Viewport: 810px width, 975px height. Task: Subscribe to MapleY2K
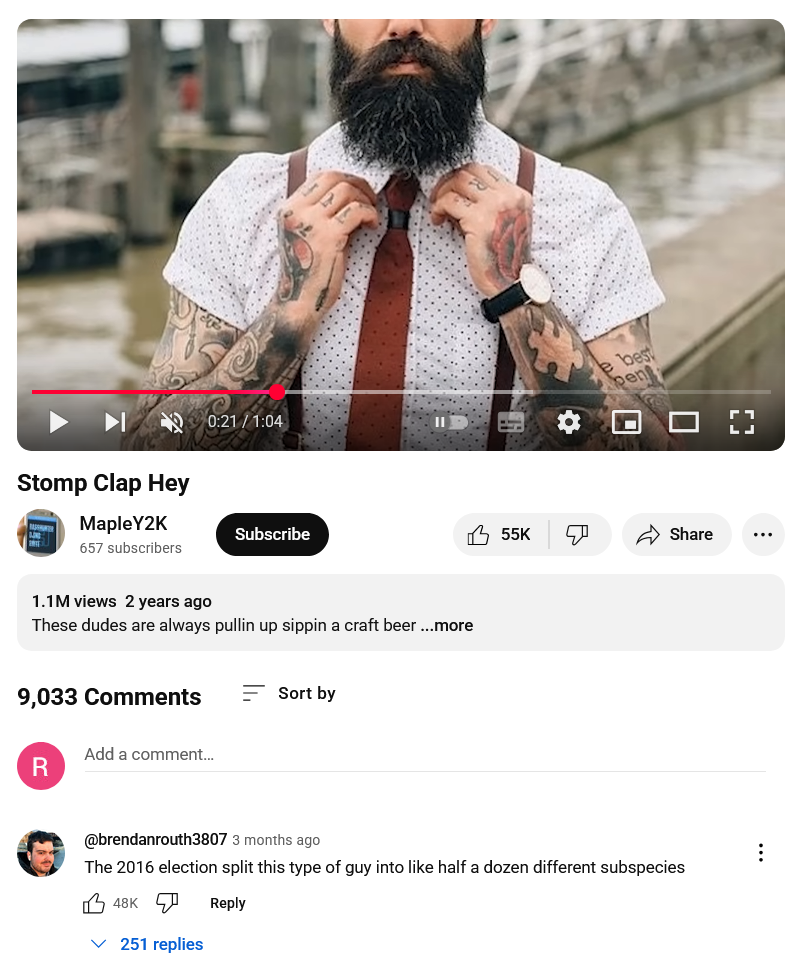pos(272,535)
